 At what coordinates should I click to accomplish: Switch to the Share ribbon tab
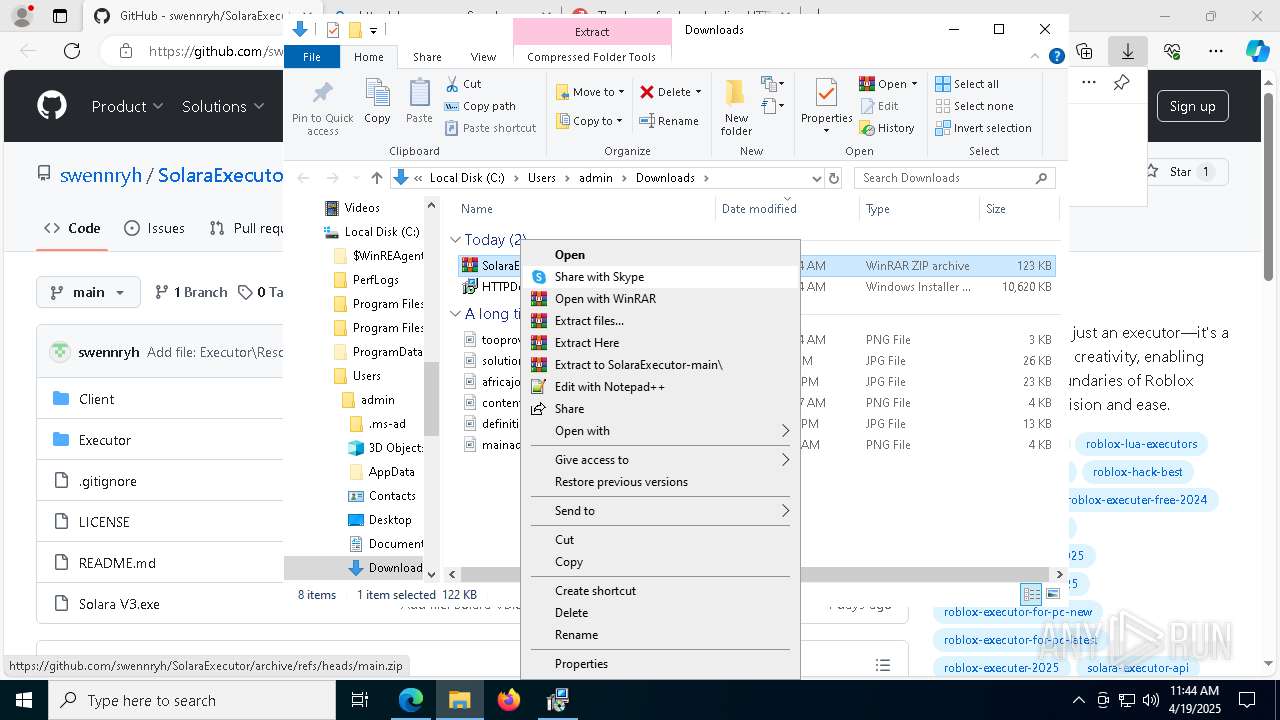427,57
